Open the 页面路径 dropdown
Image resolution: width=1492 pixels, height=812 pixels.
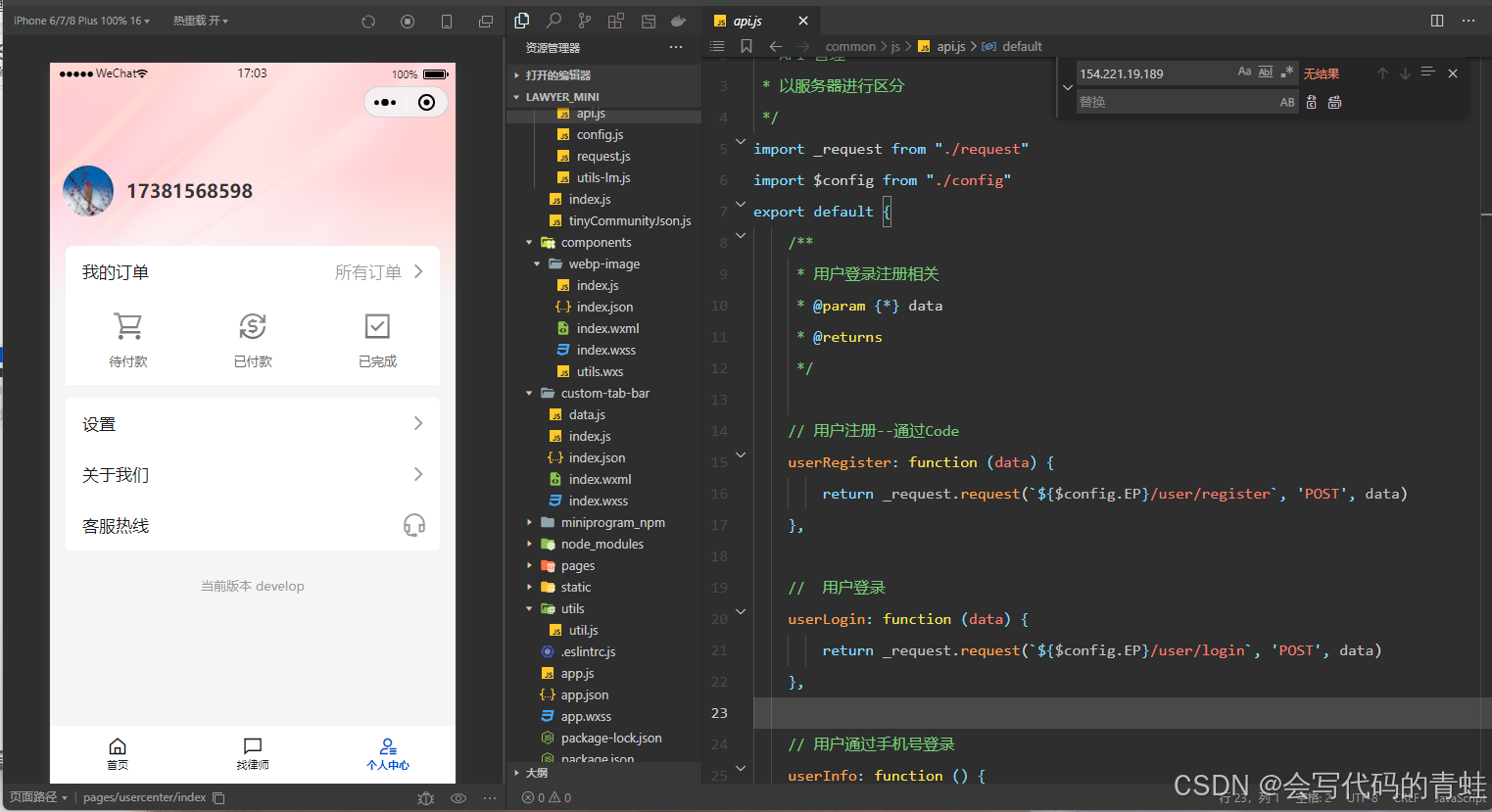[x=39, y=798]
